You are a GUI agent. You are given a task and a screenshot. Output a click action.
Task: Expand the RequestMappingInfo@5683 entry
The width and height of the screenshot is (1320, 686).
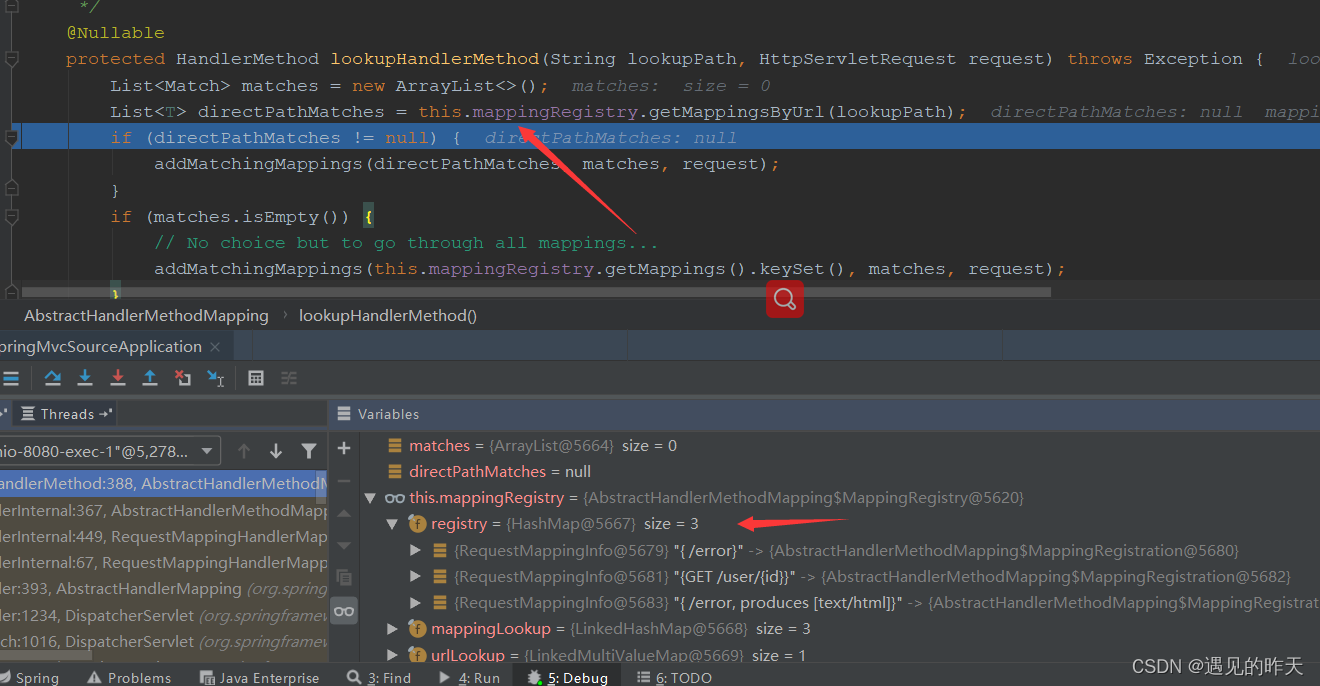tap(416, 602)
